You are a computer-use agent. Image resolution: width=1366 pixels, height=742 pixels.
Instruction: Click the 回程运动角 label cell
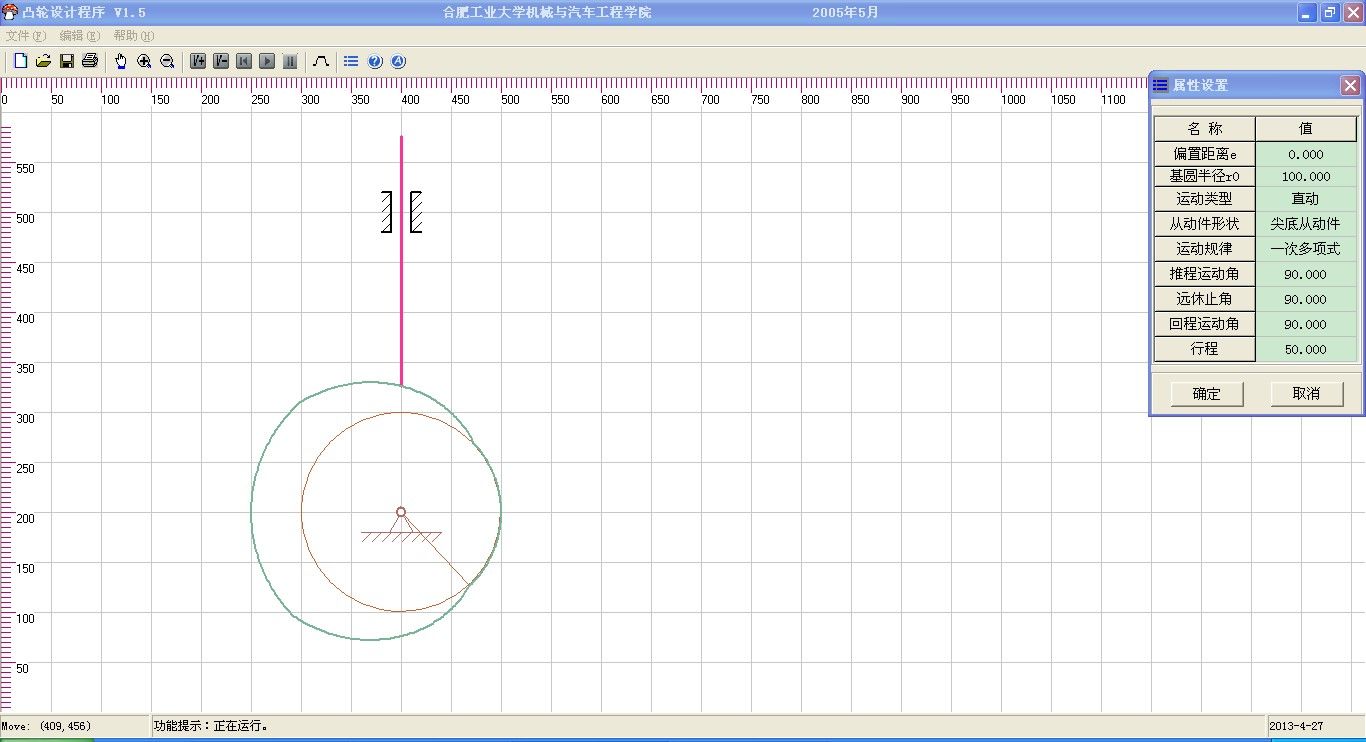(1205, 324)
